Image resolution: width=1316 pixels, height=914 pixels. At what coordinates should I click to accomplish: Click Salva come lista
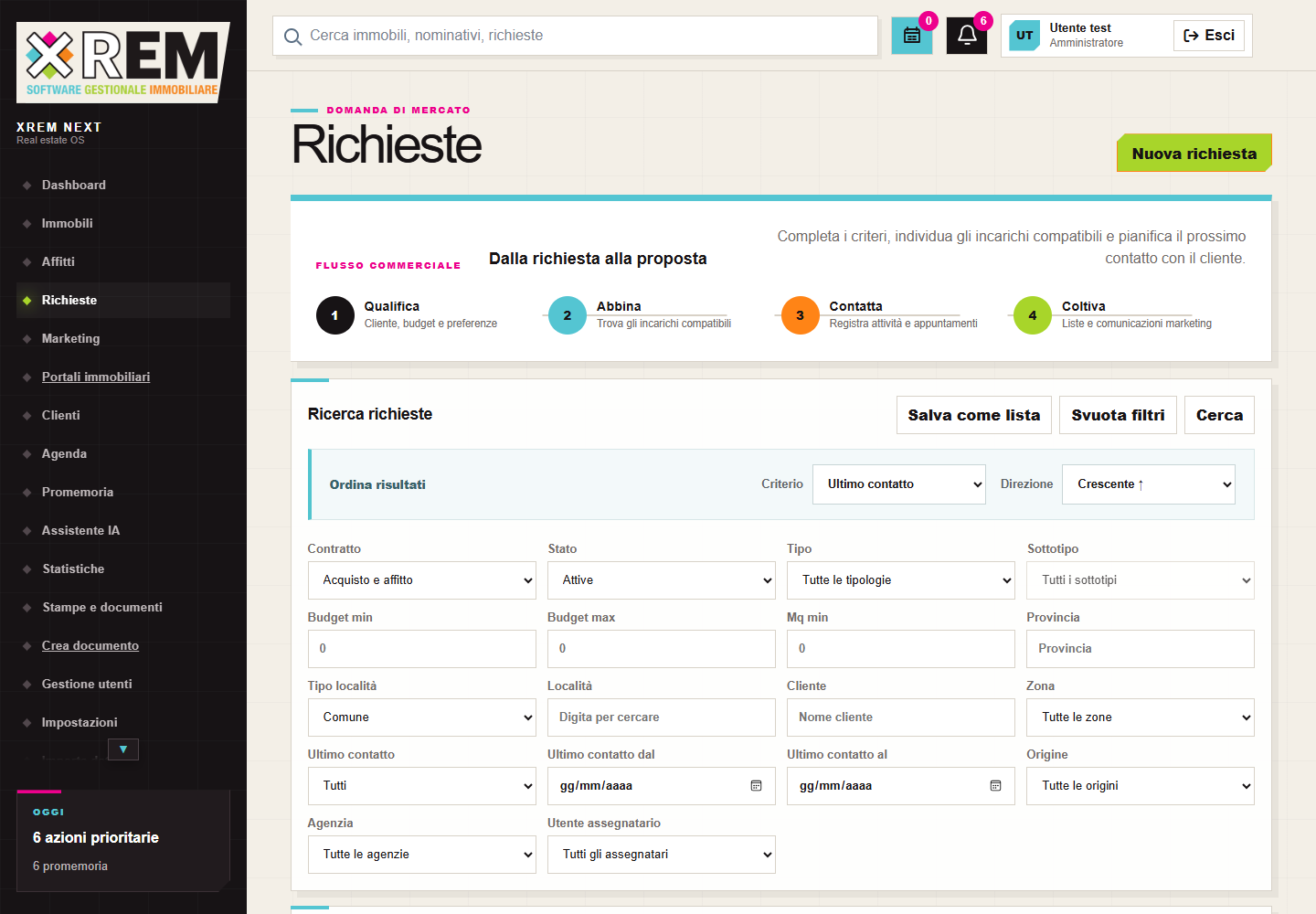[974, 415]
